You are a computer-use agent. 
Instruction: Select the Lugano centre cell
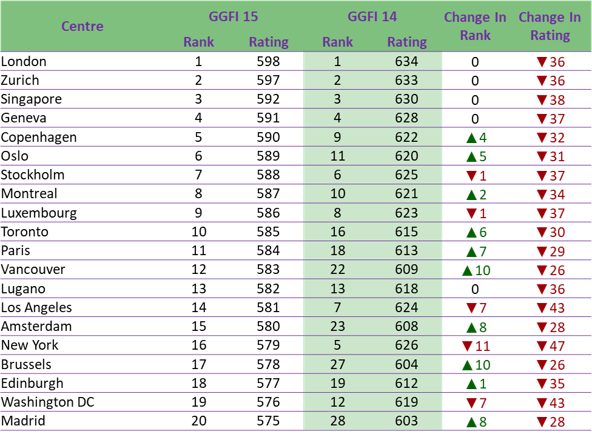coord(23,289)
